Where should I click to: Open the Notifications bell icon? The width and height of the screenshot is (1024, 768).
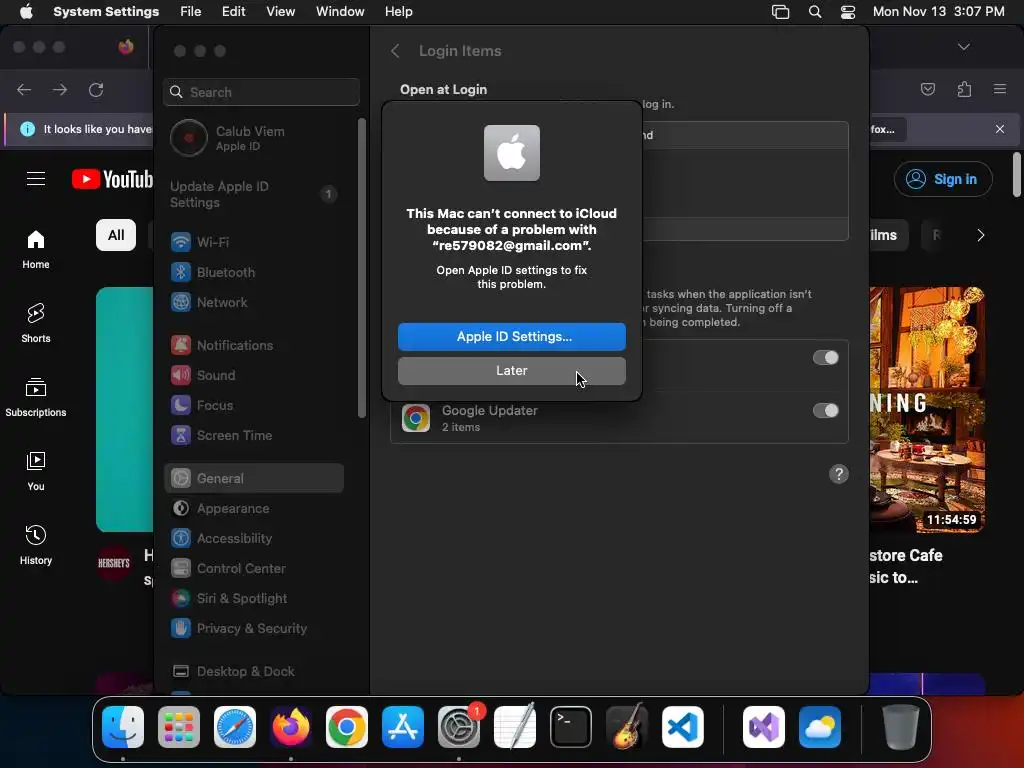coord(181,345)
